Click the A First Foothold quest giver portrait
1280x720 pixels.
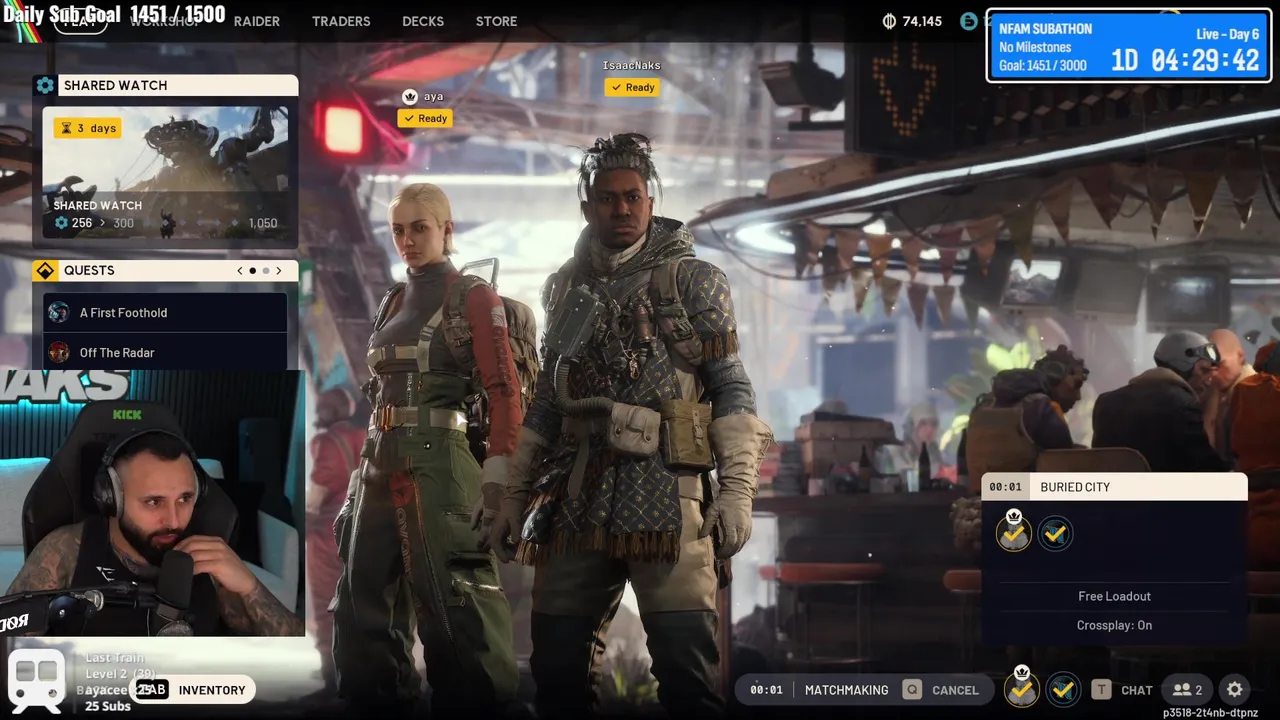point(59,312)
